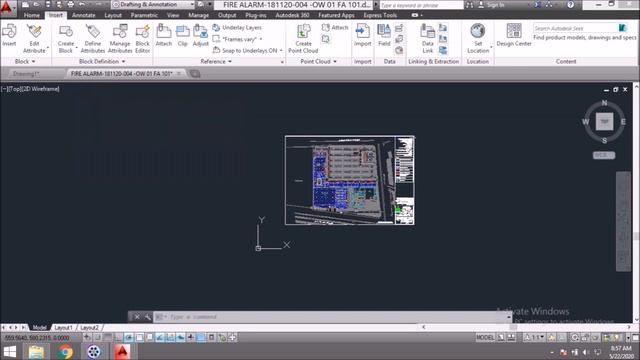Viewport: 640px width, 360px height.
Task: Insert a Field
Action: coord(384,35)
